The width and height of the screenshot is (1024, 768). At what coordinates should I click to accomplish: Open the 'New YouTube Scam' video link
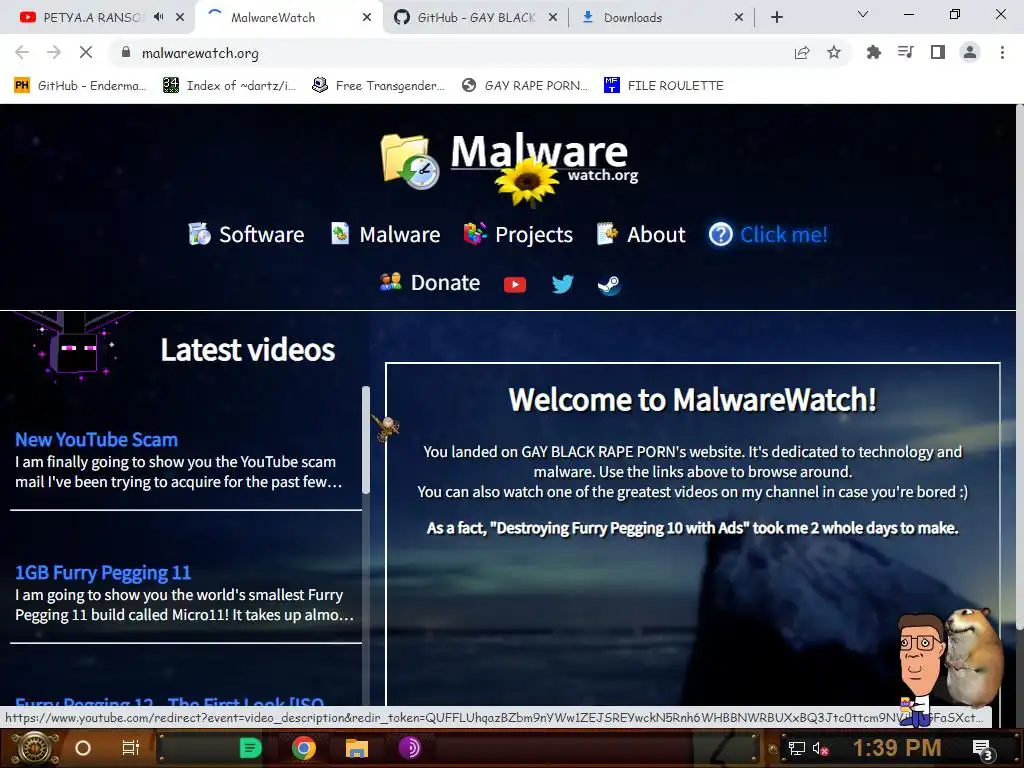click(x=97, y=440)
